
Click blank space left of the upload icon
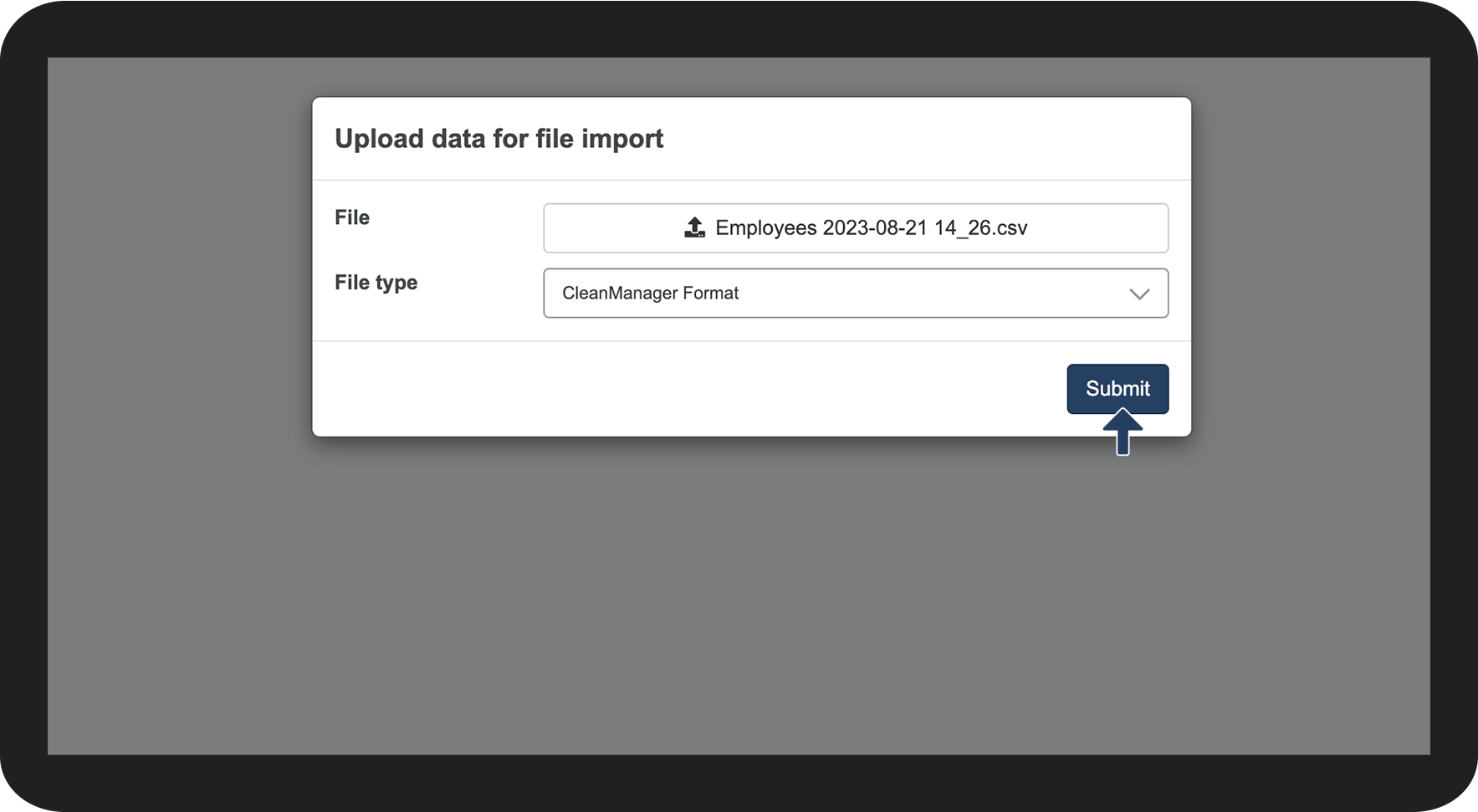point(611,228)
